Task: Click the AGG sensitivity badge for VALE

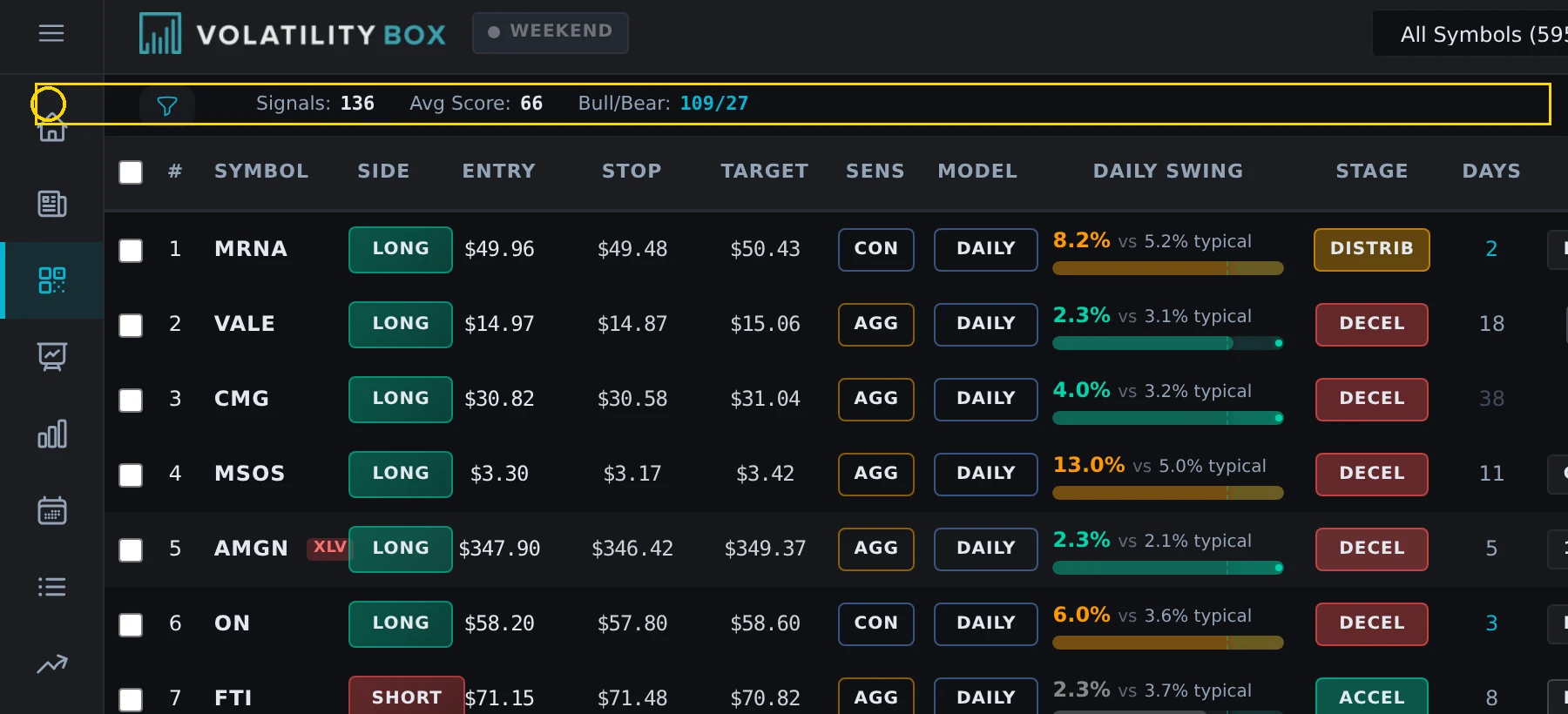Action: point(876,324)
